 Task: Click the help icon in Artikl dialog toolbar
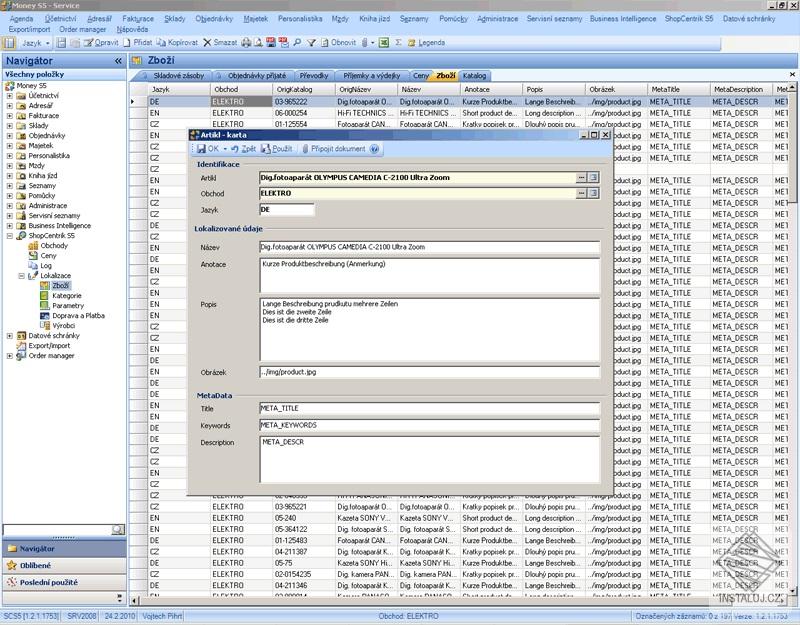coord(374,149)
